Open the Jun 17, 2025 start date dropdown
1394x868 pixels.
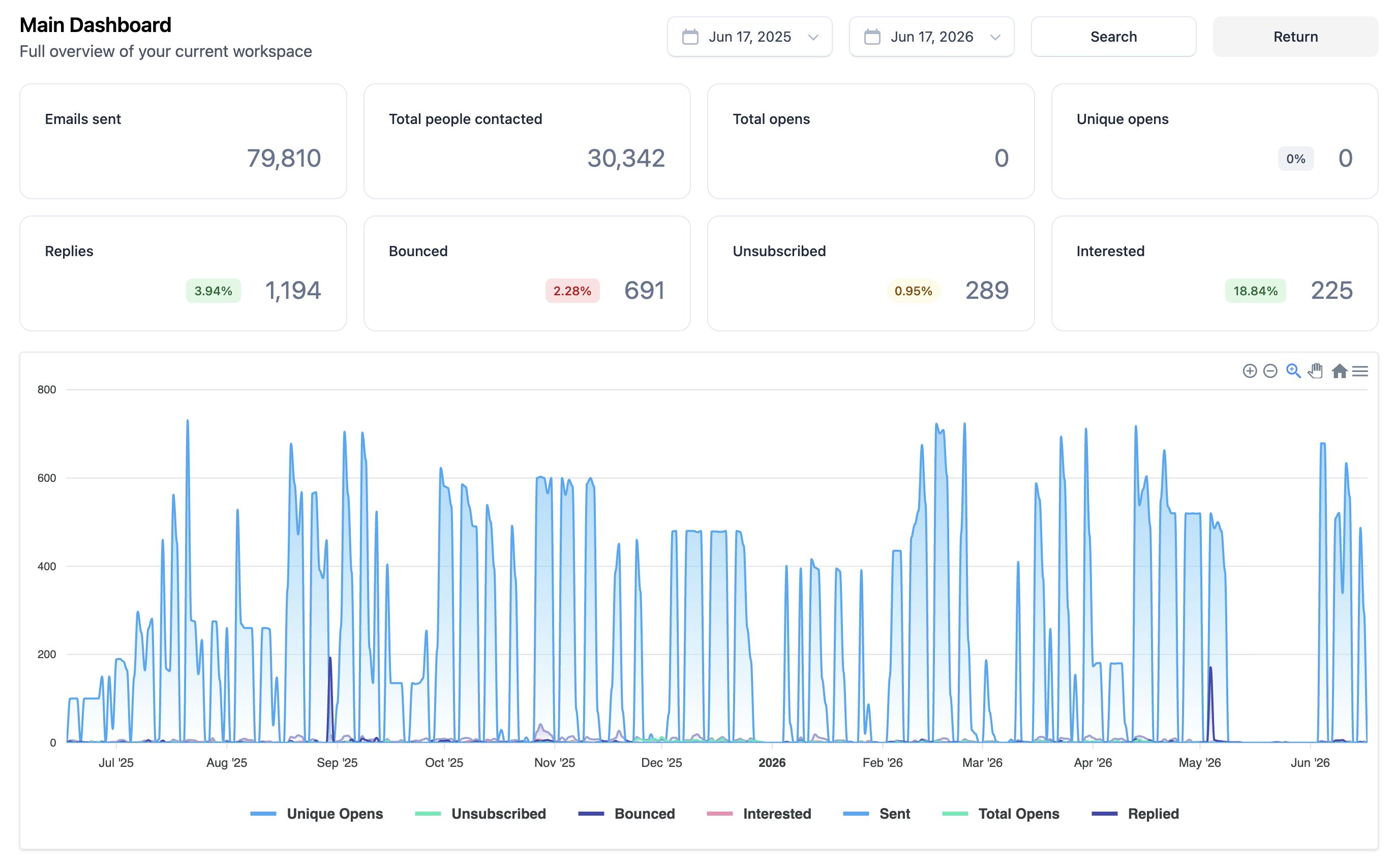(x=749, y=37)
